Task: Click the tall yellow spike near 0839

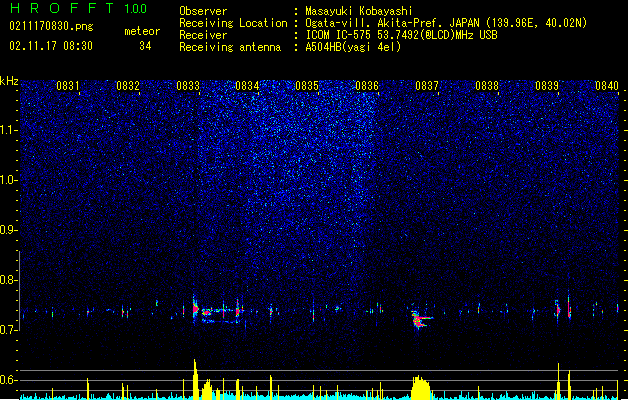Action: tap(558, 381)
